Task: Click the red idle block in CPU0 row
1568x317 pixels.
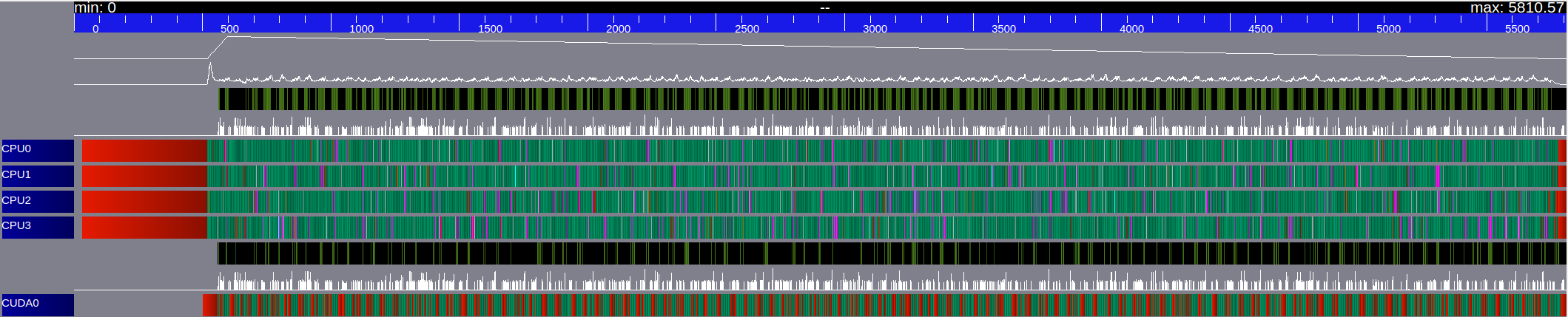Action: [144, 151]
